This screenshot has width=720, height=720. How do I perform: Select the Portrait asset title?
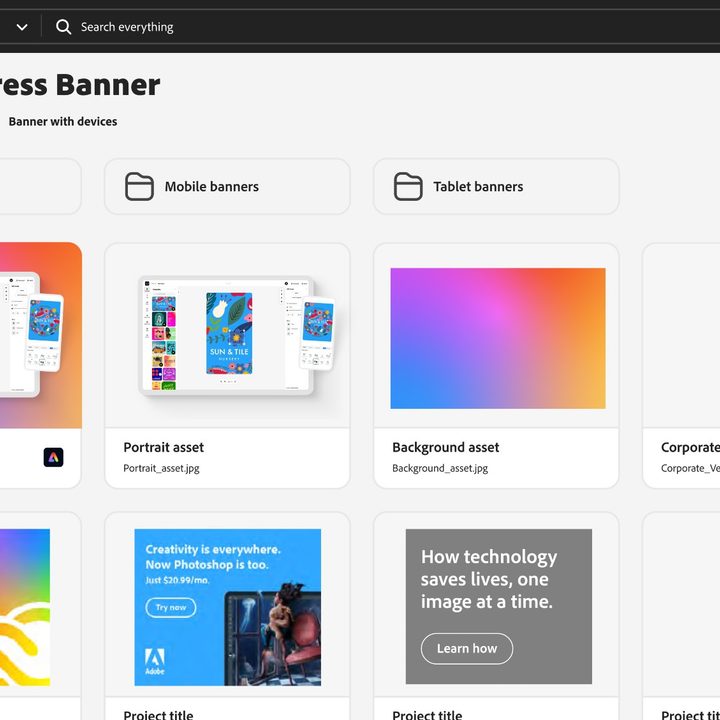(x=163, y=447)
